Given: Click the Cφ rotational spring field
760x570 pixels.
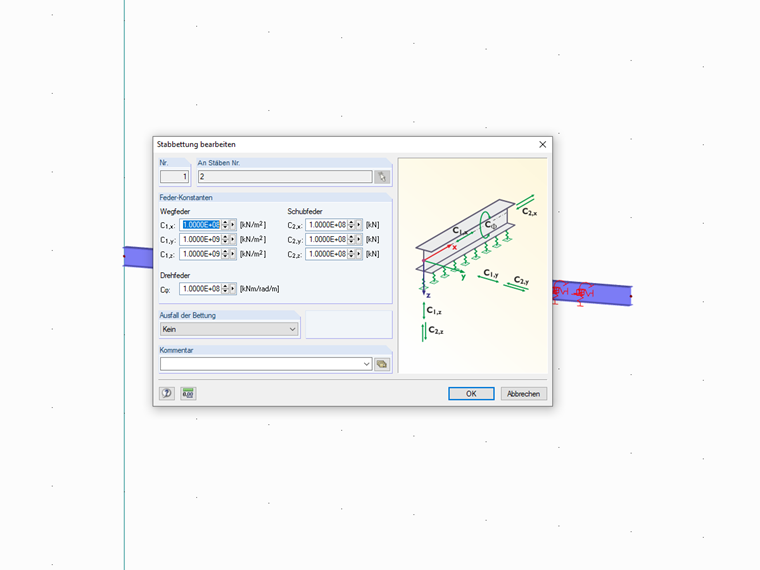Looking at the screenshot, I should (201, 289).
